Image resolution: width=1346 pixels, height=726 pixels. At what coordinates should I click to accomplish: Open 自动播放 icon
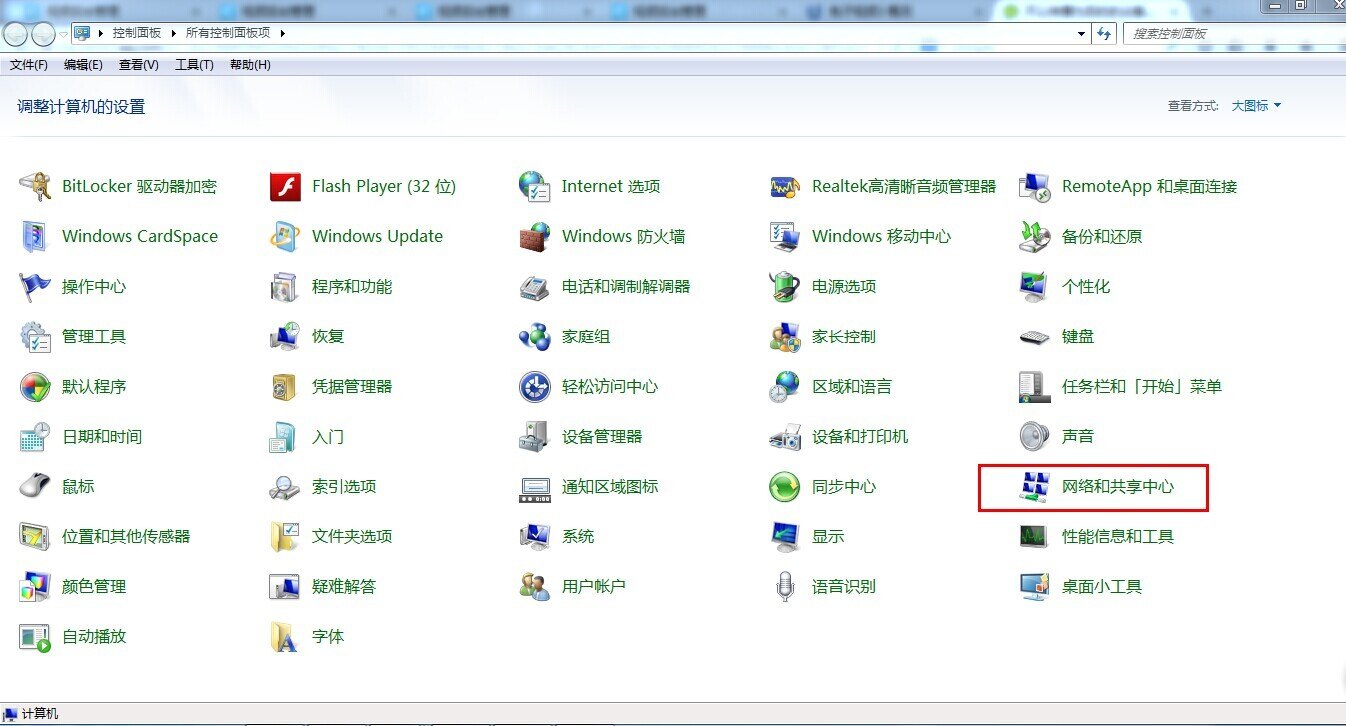pos(35,636)
